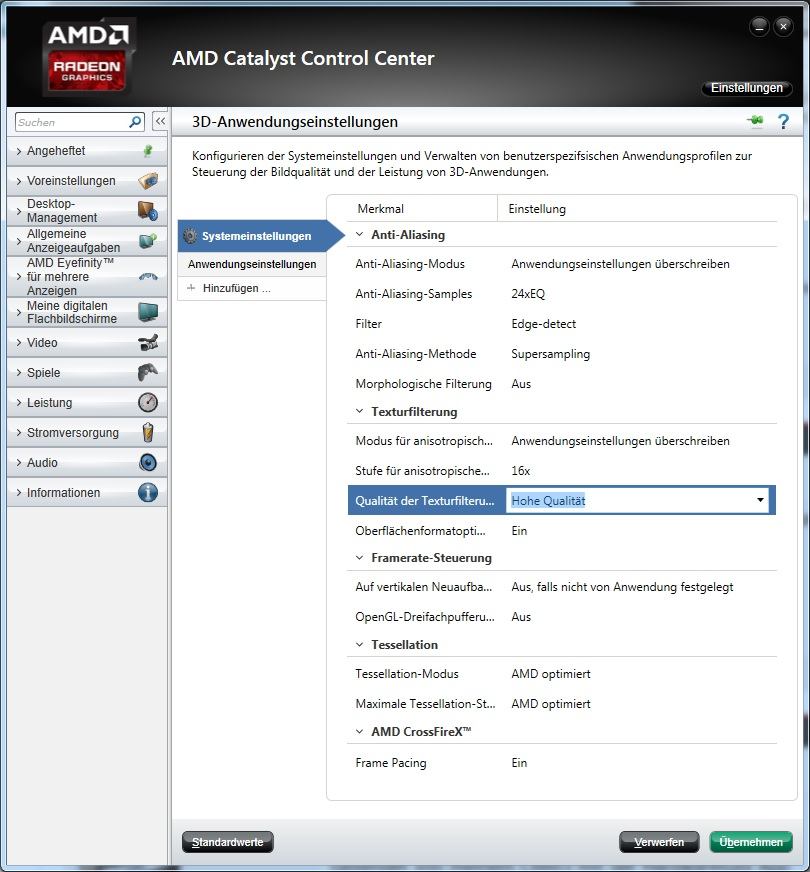Click into the Suchen search field
The height and width of the screenshot is (872, 810).
point(72,122)
